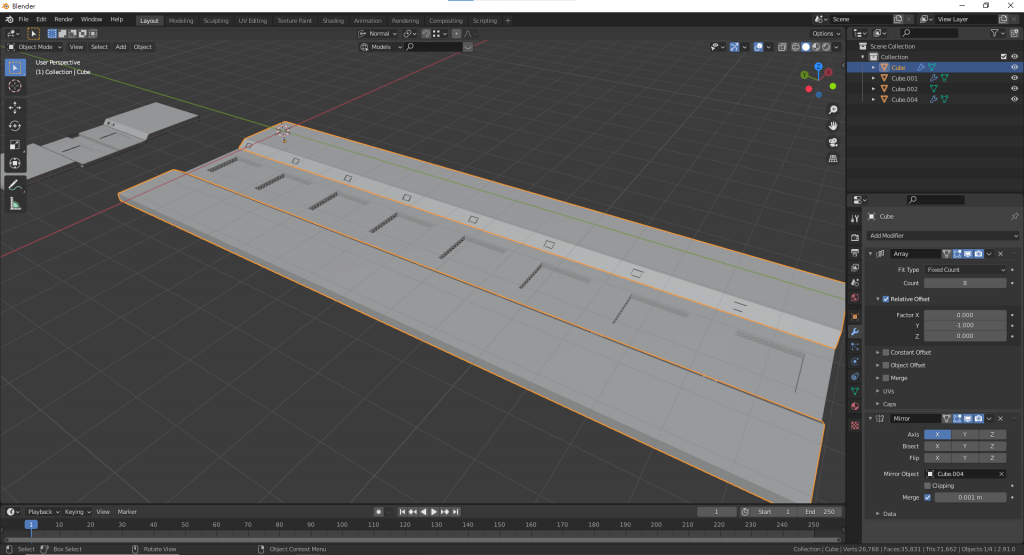The image size is (1024, 555).
Task: Click the Array Count value field
Action: (965, 283)
